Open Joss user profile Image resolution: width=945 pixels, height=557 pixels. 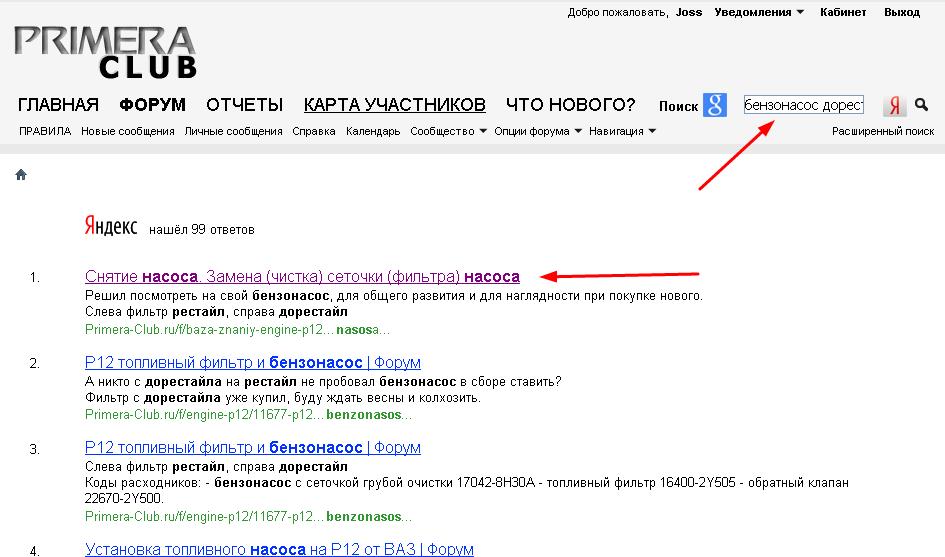pyautogui.click(x=689, y=12)
